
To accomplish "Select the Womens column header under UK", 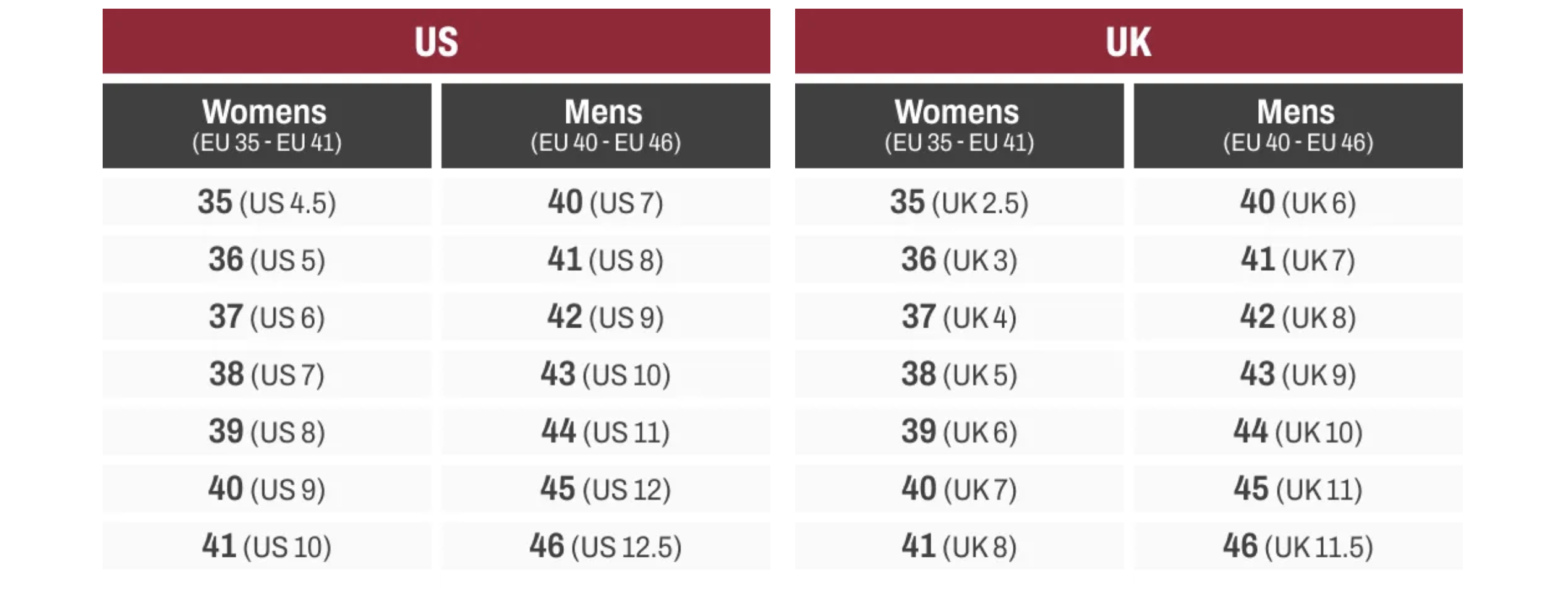I will click(959, 125).
